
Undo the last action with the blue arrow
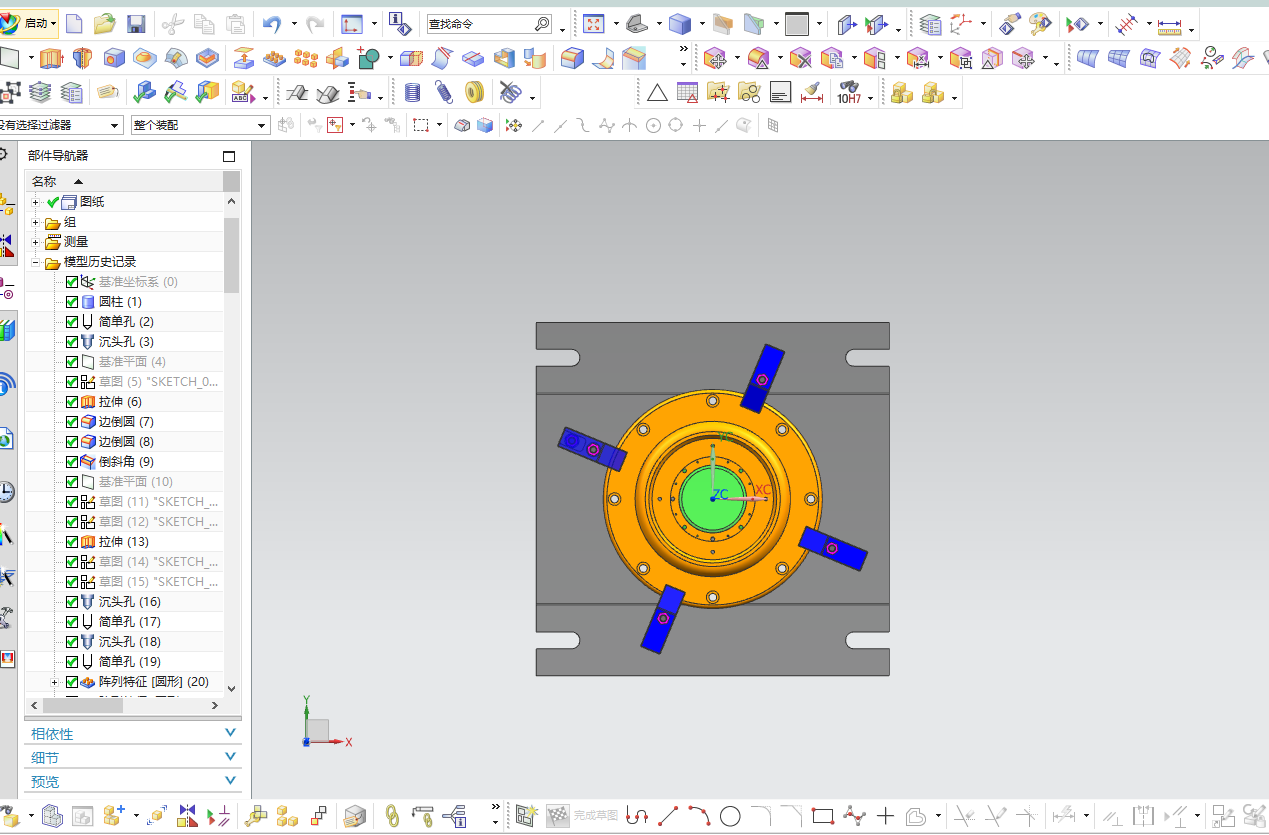point(272,23)
